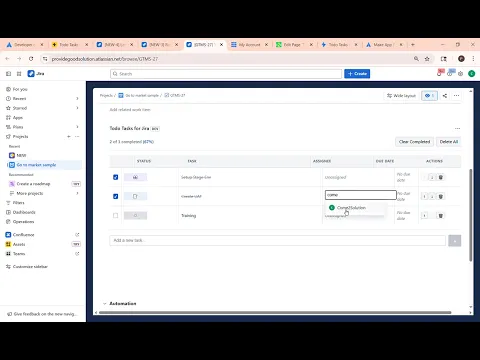Delete the Setup Stage Env task with trash icon

pyautogui.click(x=440, y=177)
